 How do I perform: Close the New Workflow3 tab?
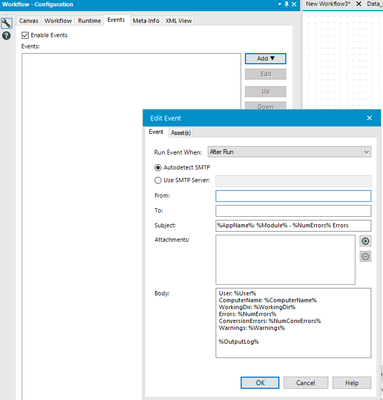pos(359,4)
